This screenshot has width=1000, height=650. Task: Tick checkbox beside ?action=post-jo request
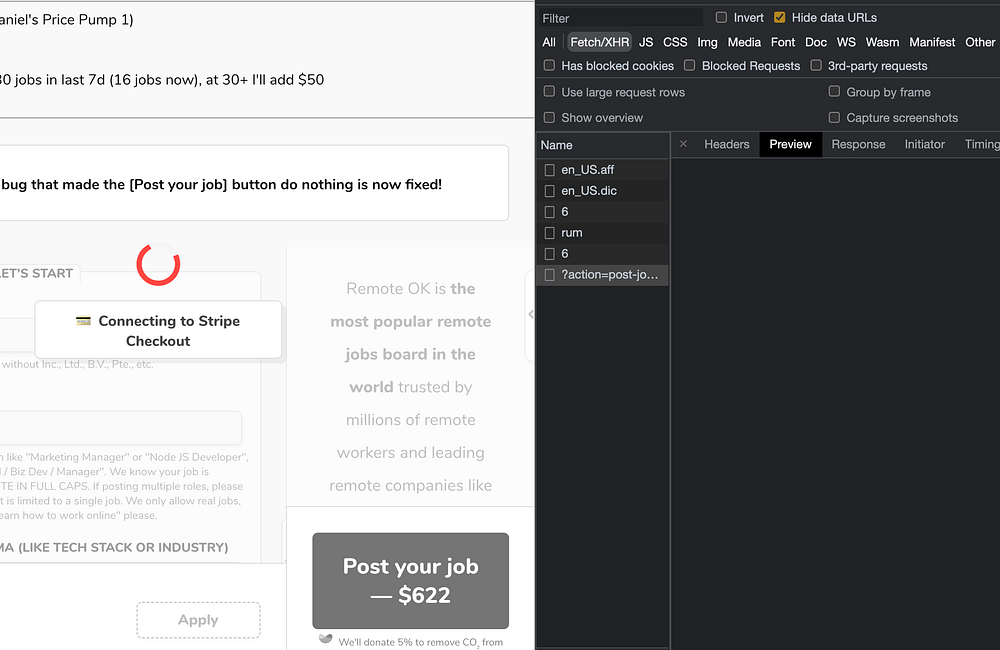coord(549,275)
